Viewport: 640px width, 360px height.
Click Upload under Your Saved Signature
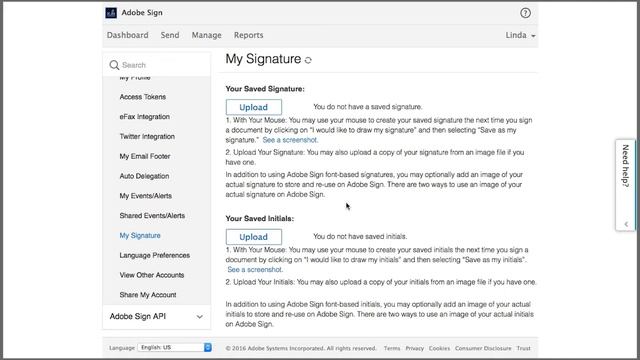click(253, 107)
